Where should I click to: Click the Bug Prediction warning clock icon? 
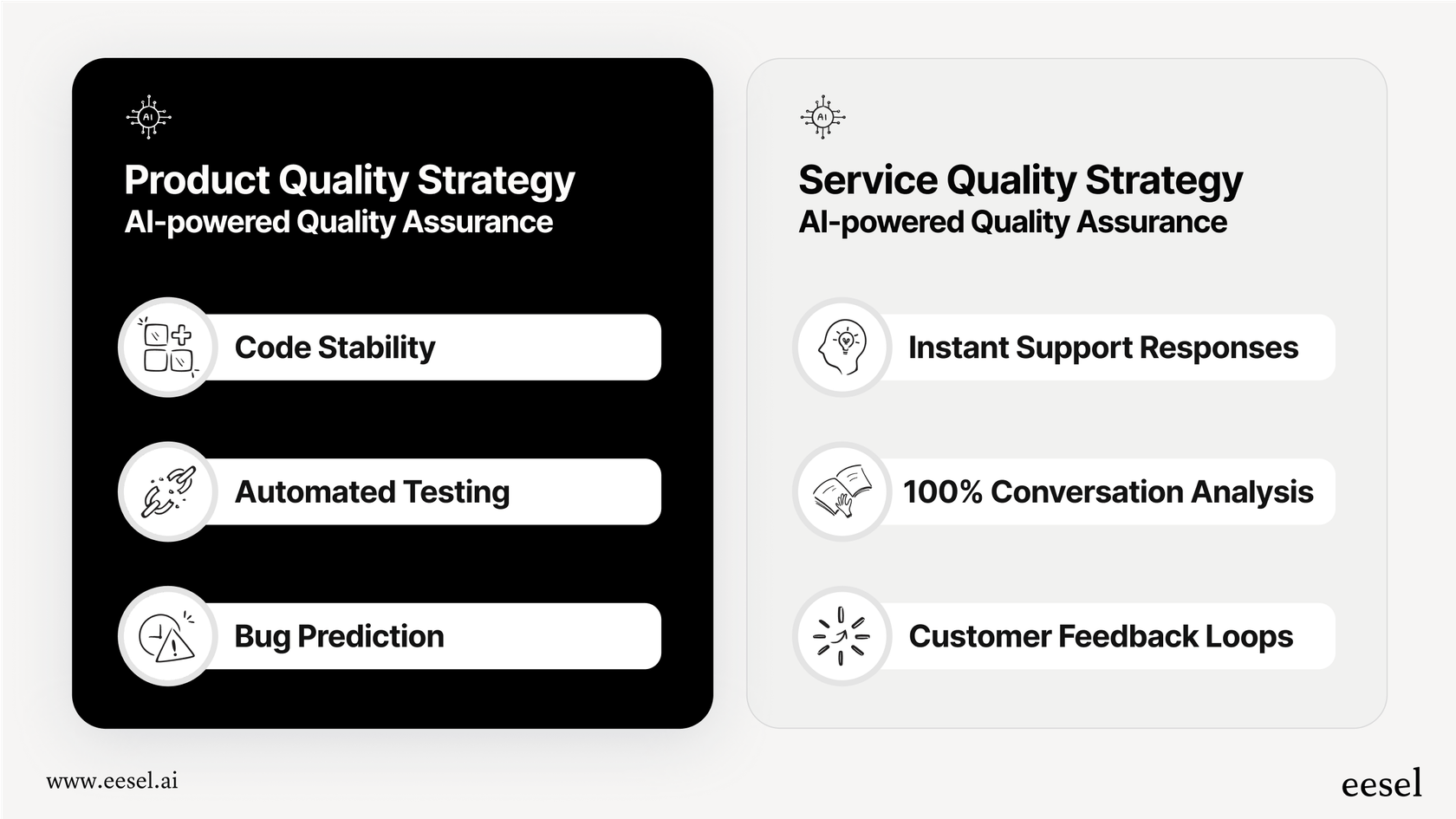point(168,636)
